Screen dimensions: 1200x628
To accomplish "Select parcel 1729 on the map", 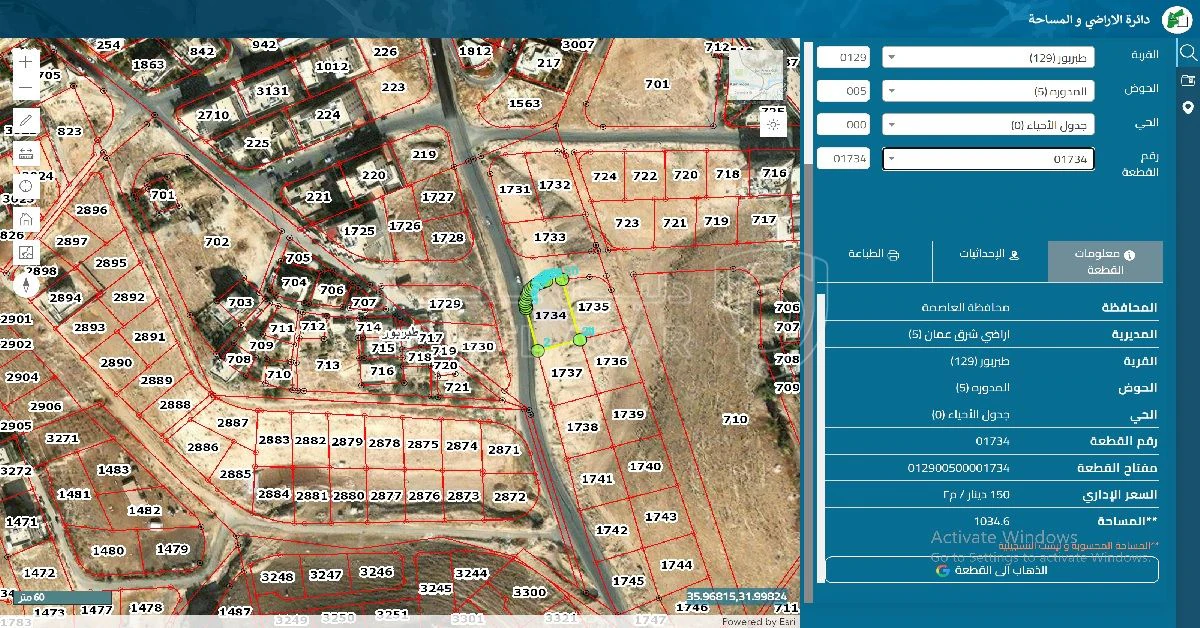I will 445,303.
